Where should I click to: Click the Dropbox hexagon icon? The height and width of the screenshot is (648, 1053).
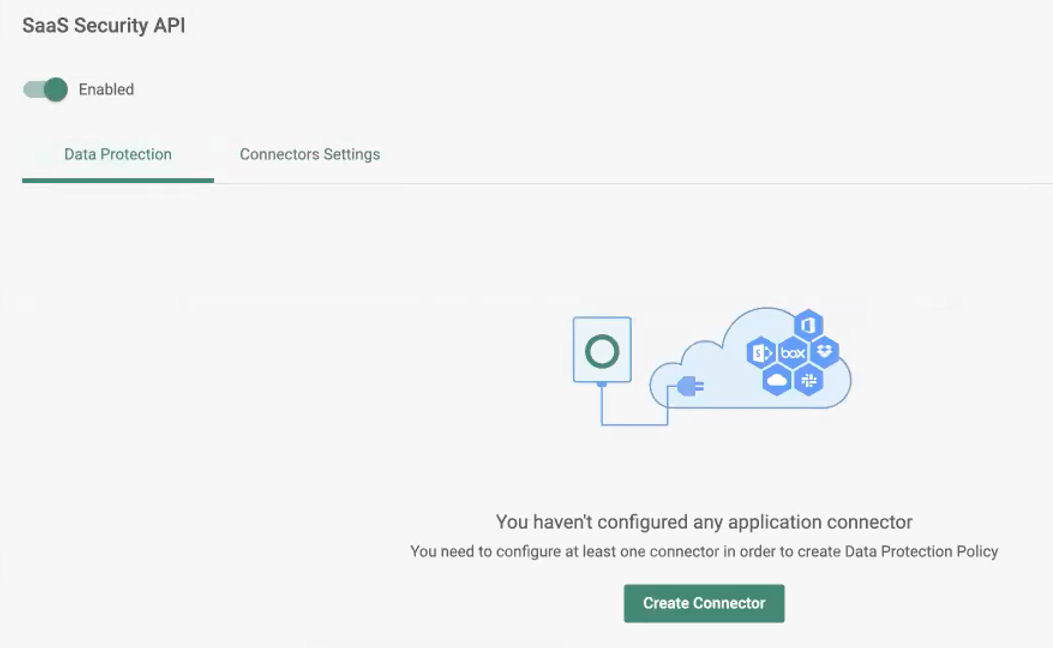[826, 352]
